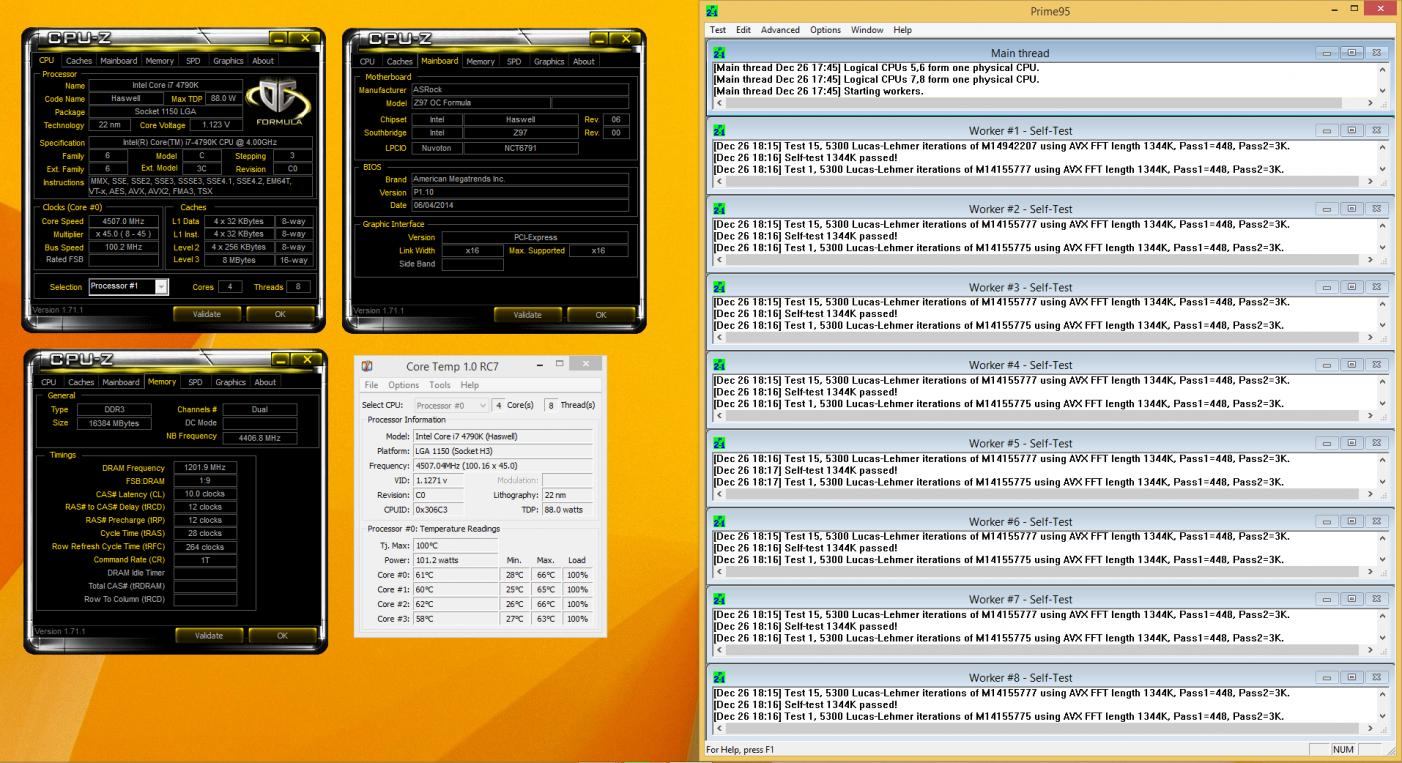Open Prime95's Help menu
Image resolution: width=1402 pixels, height=763 pixels.
coord(903,30)
